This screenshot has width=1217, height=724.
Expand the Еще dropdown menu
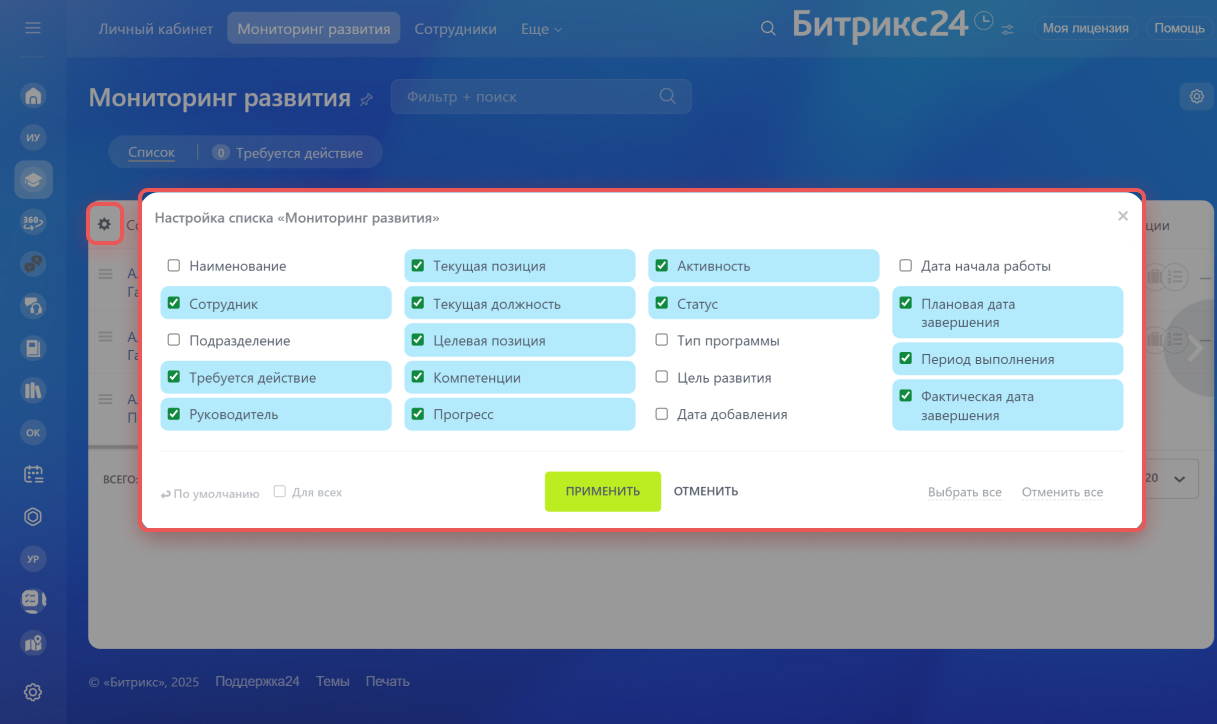[541, 29]
